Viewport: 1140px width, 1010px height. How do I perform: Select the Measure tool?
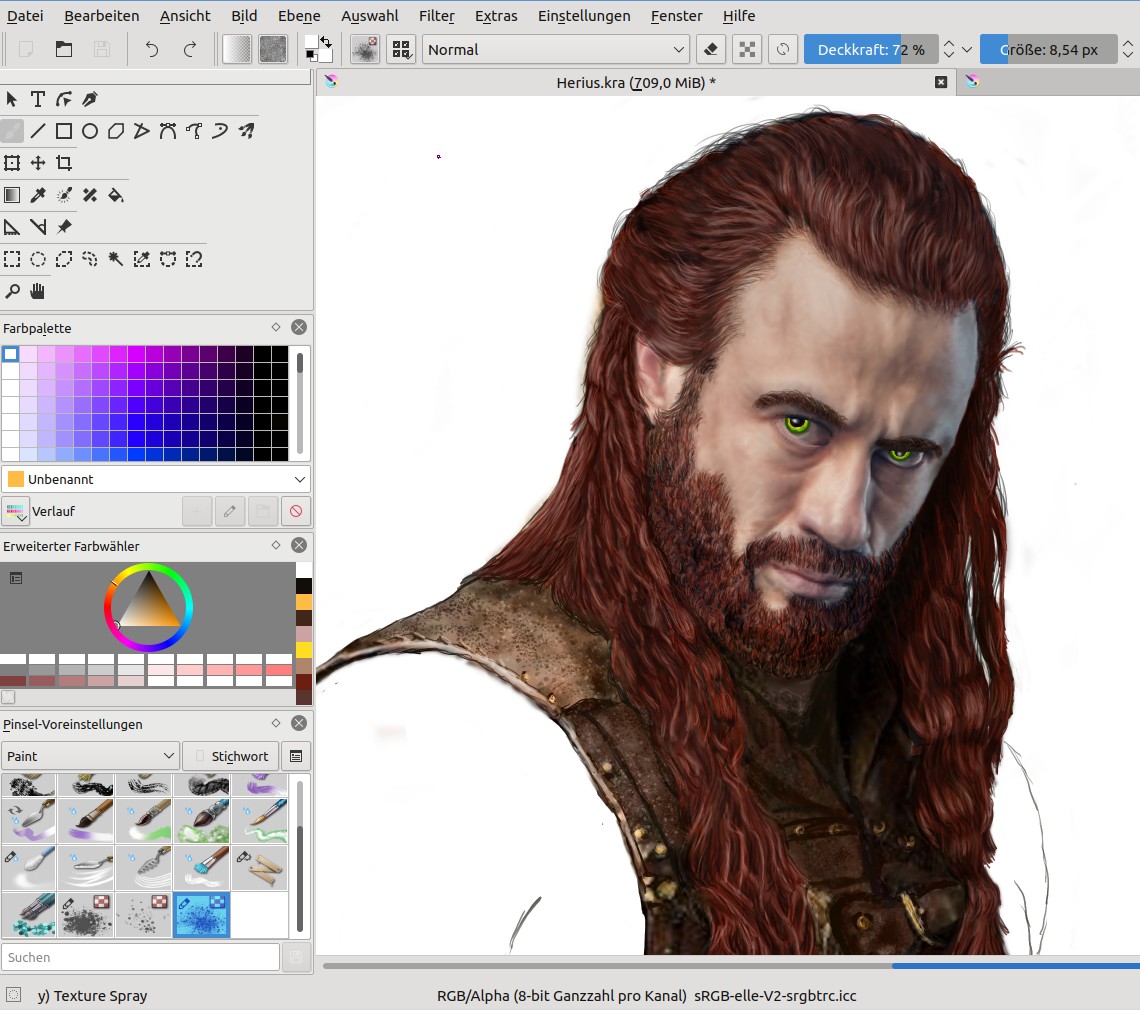[38, 227]
